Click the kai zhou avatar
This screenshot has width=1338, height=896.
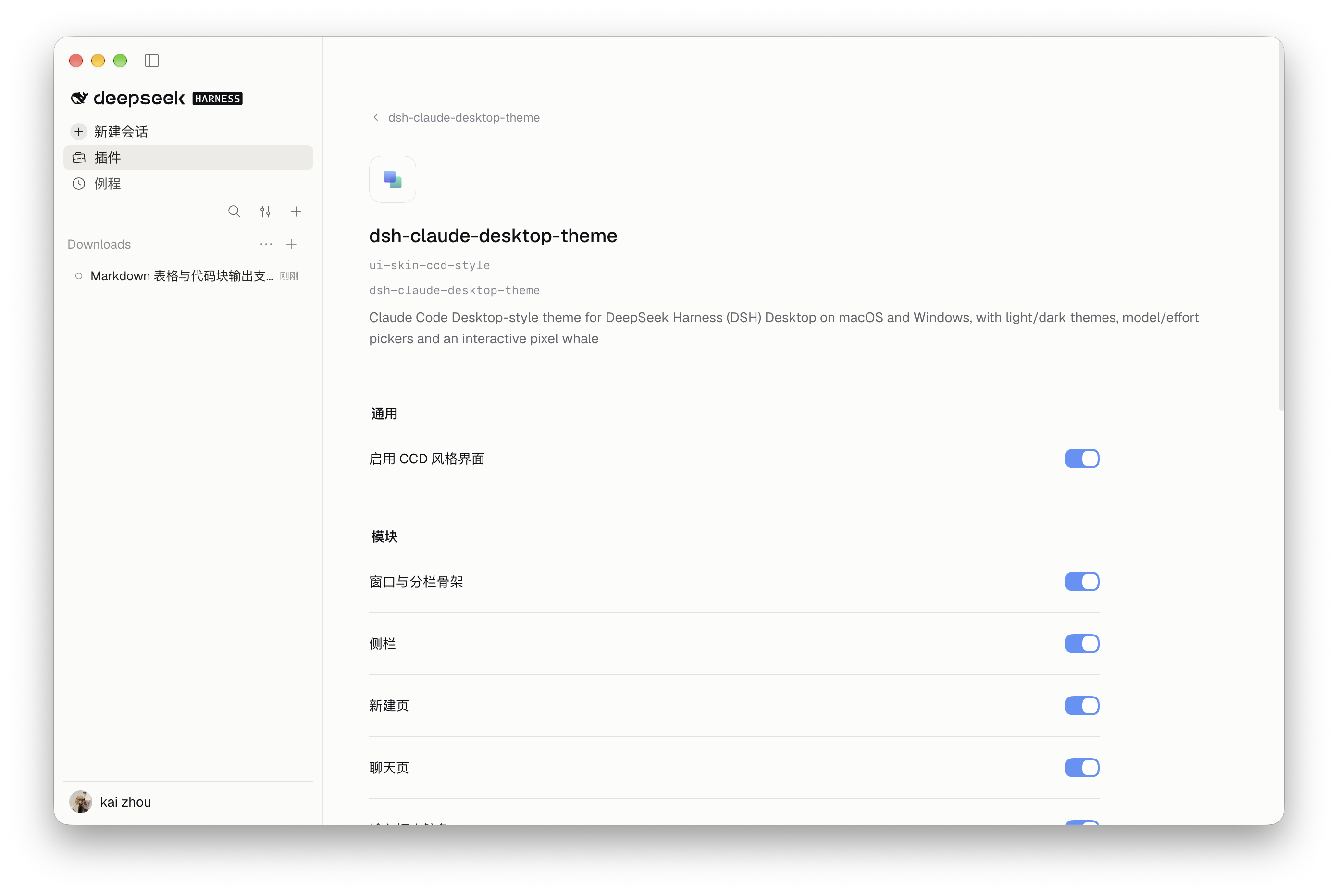pyautogui.click(x=81, y=802)
